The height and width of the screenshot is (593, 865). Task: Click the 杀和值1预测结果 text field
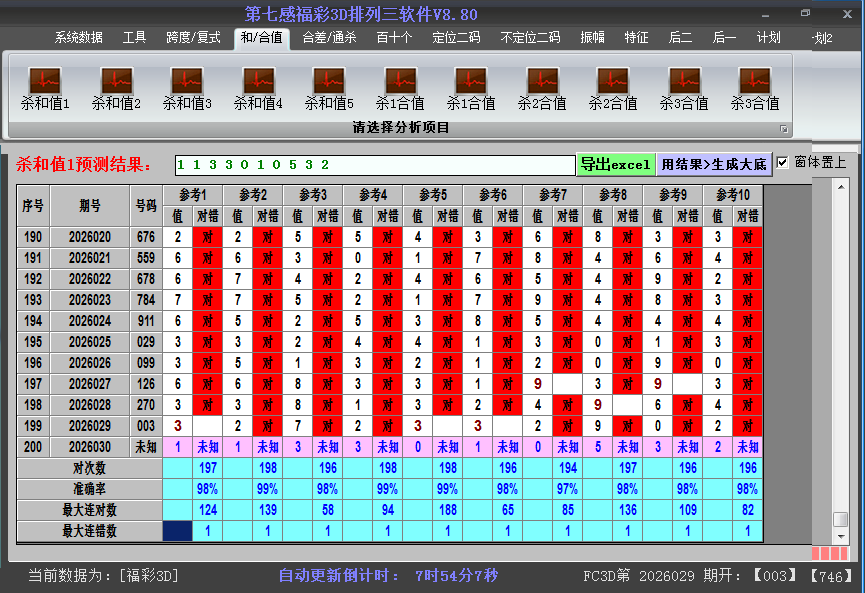(x=374, y=164)
